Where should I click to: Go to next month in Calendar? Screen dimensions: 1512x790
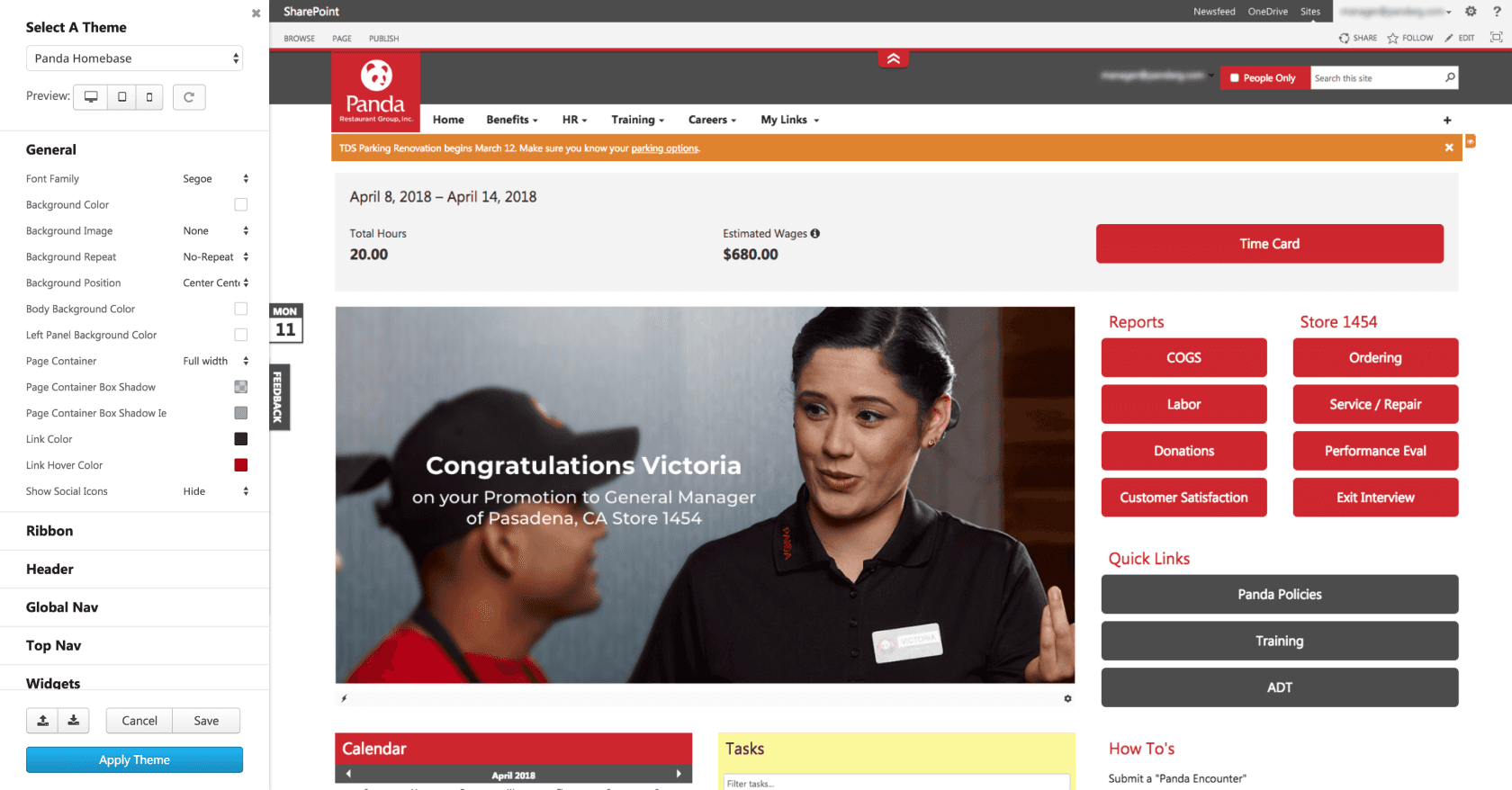679,774
